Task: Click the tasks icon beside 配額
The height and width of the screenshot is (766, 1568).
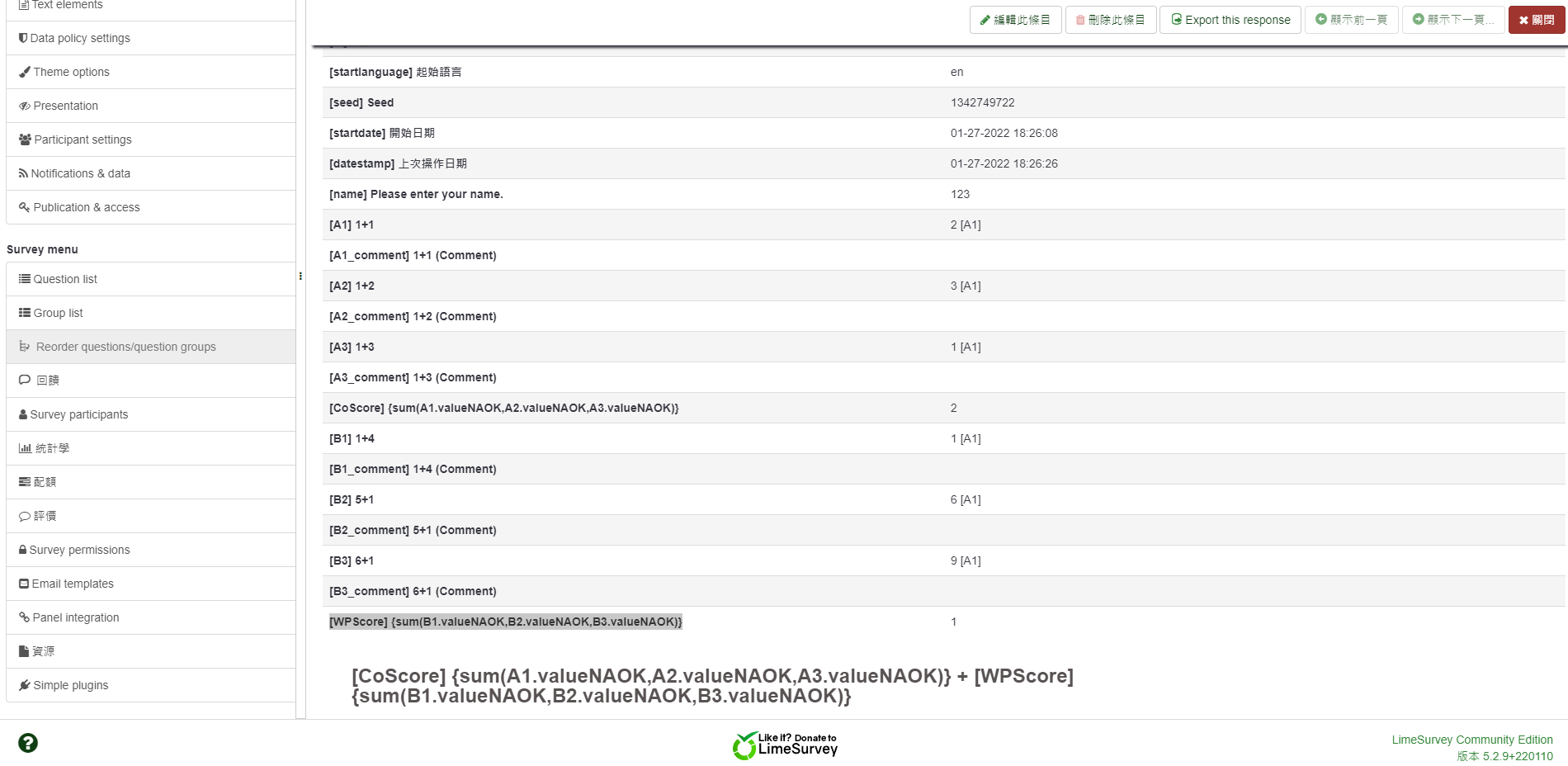Action: (x=25, y=482)
